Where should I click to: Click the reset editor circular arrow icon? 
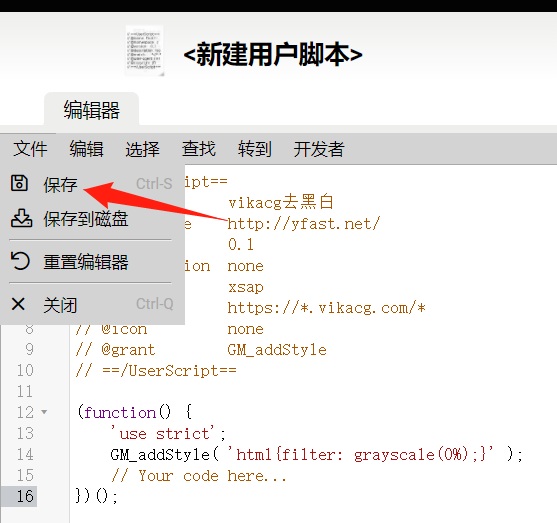(20, 261)
